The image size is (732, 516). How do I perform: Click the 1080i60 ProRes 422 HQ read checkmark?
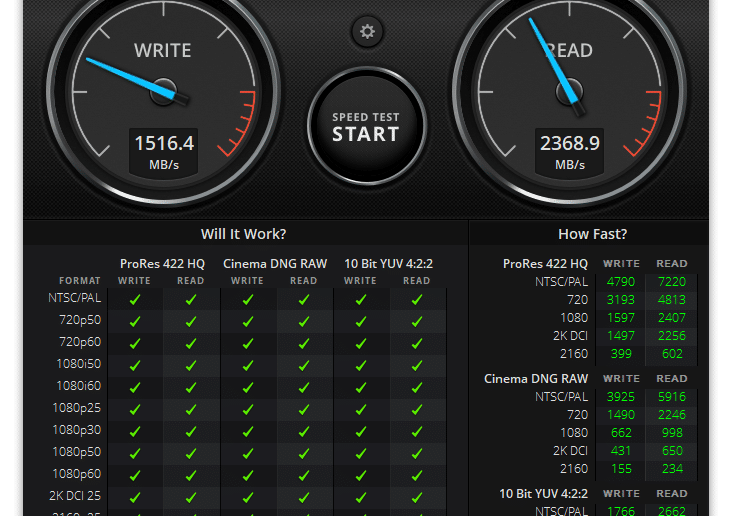pos(190,387)
